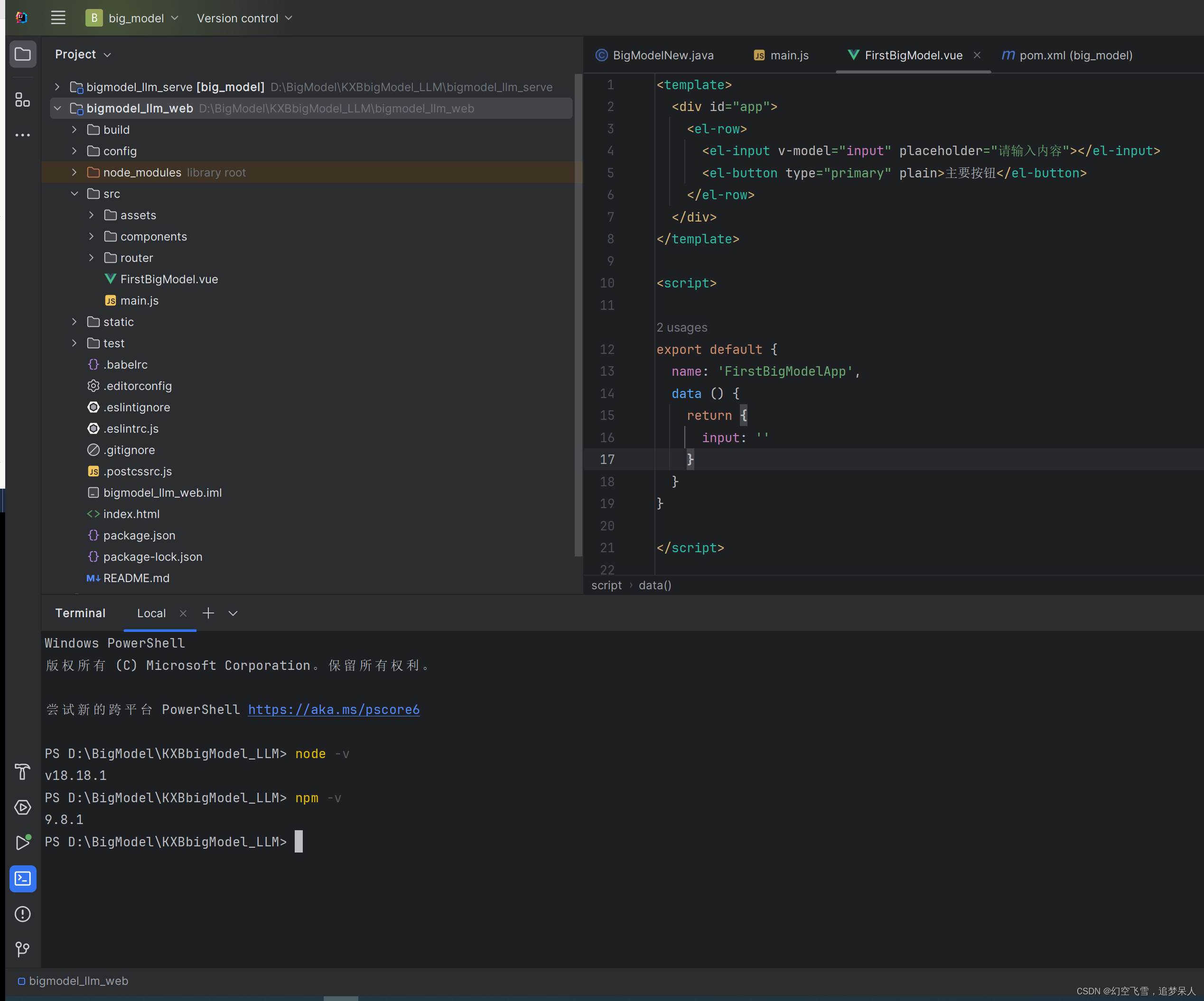Collapse the bigmodel_llm_web module
Screen dimensions: 1204x1001
pyautogui.click(x=57, y=108)
